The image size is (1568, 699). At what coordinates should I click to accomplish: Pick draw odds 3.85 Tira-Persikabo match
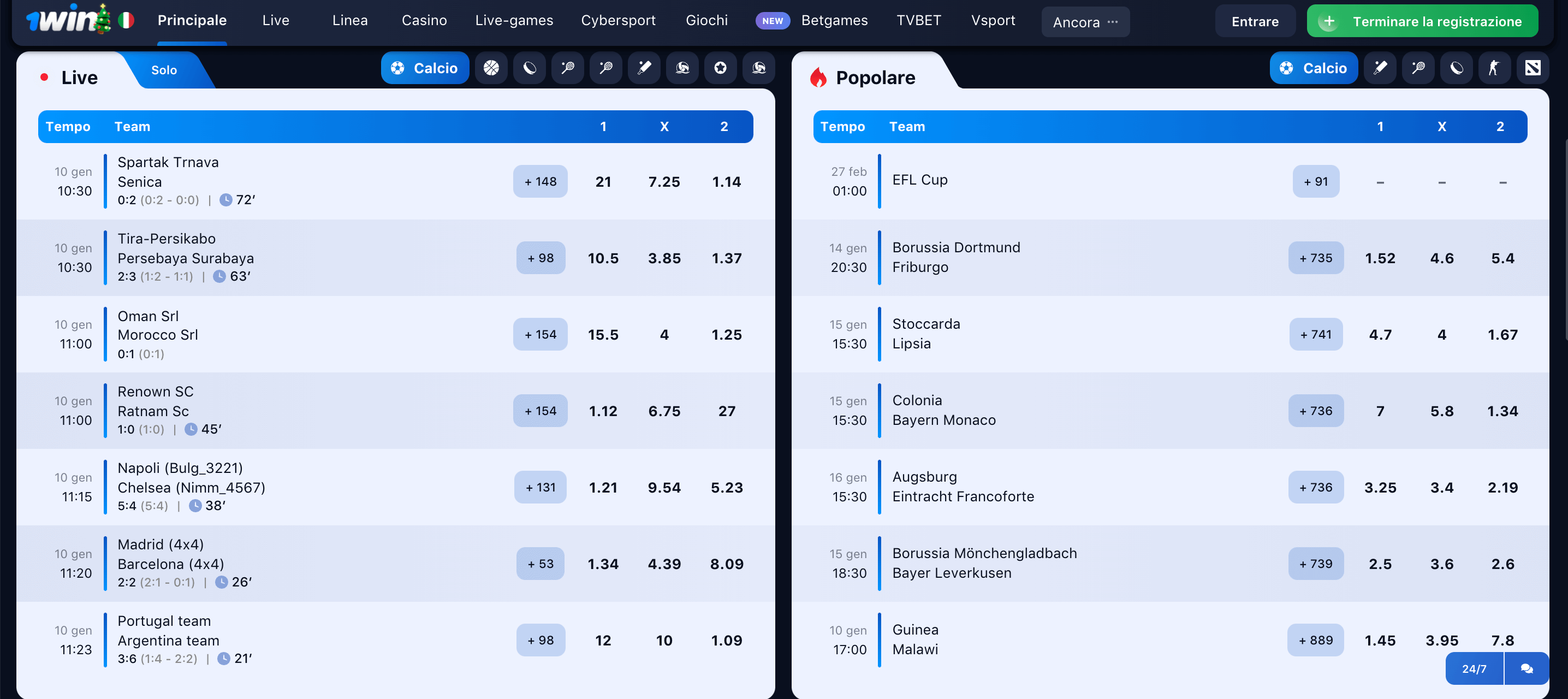click(664, 258)
